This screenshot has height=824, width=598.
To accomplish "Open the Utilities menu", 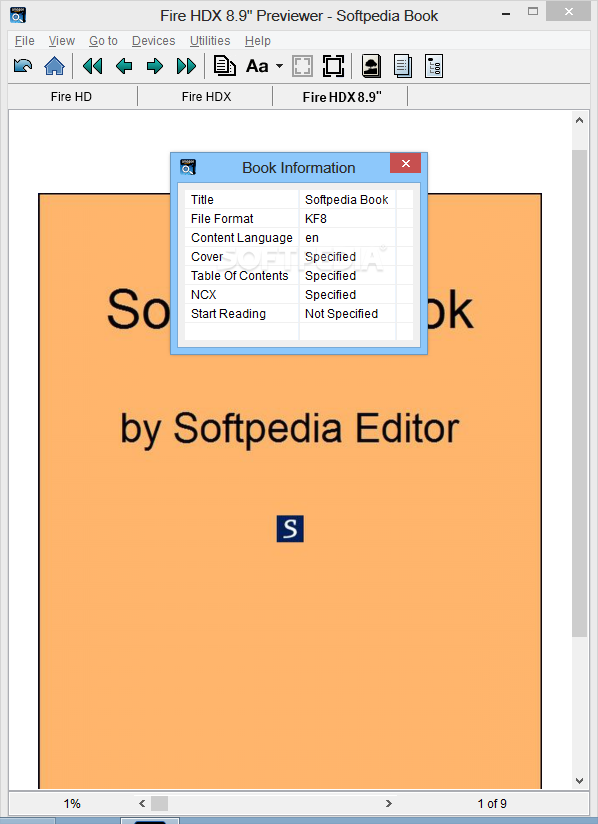I will tap(210, 40).
